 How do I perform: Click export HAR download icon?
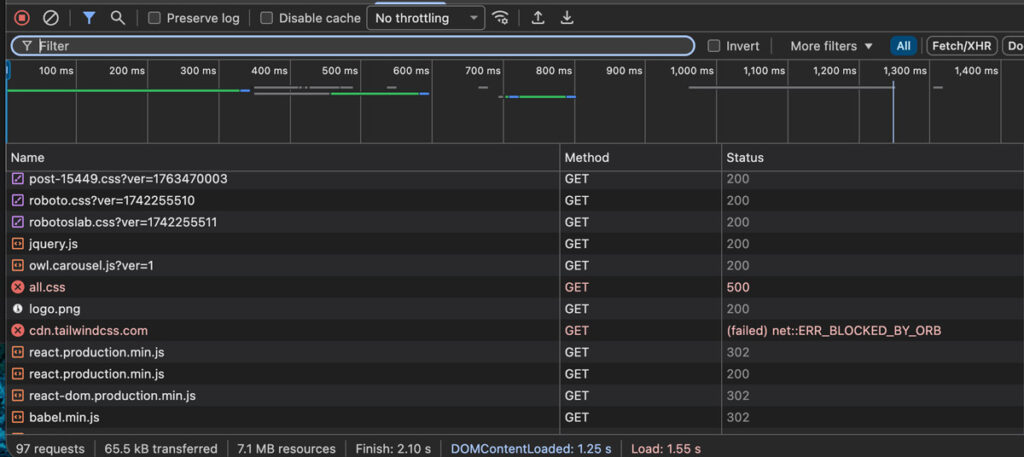pos(567,18)
